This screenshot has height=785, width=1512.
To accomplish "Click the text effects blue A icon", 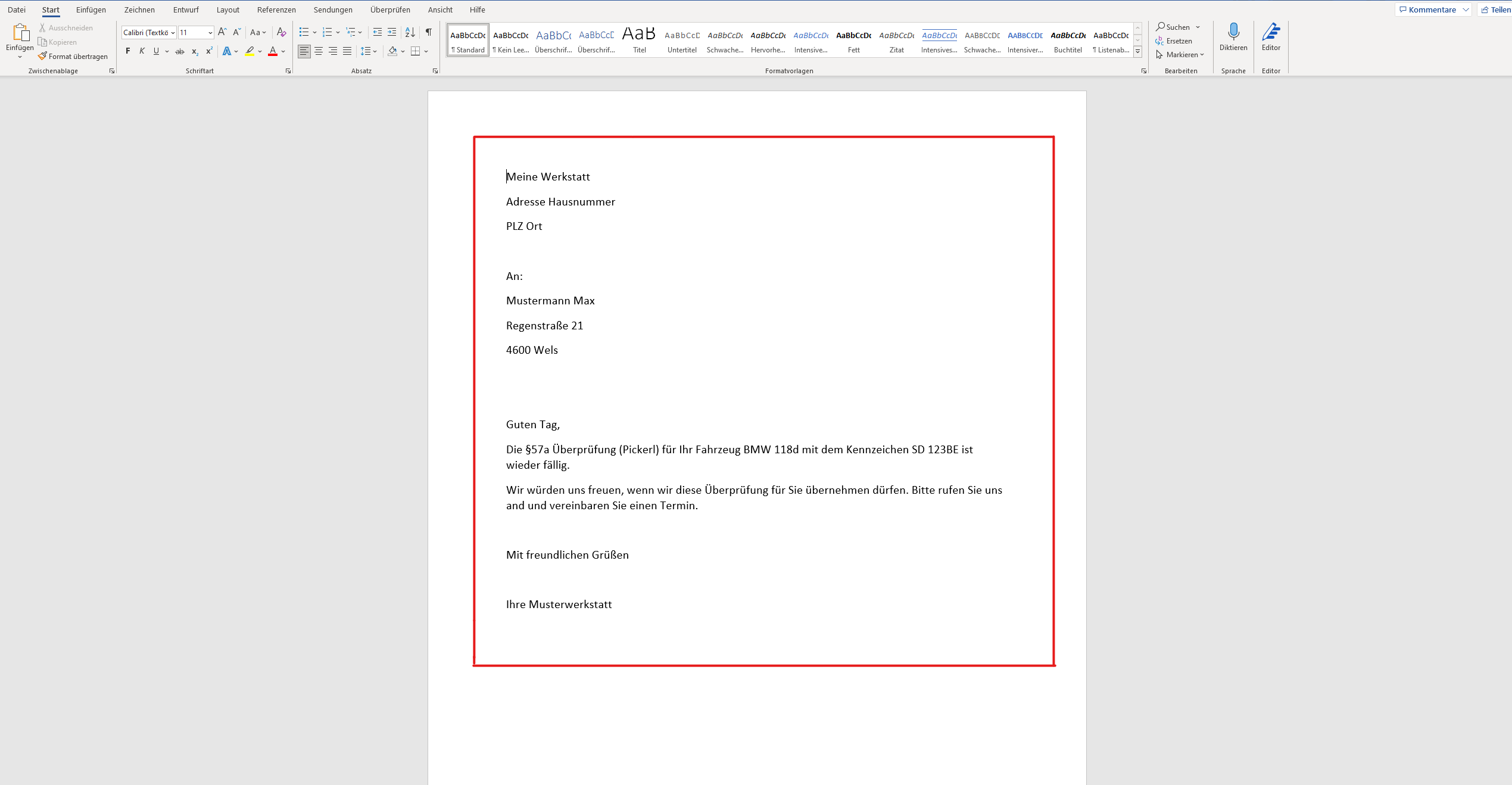I will click(226, 52).
